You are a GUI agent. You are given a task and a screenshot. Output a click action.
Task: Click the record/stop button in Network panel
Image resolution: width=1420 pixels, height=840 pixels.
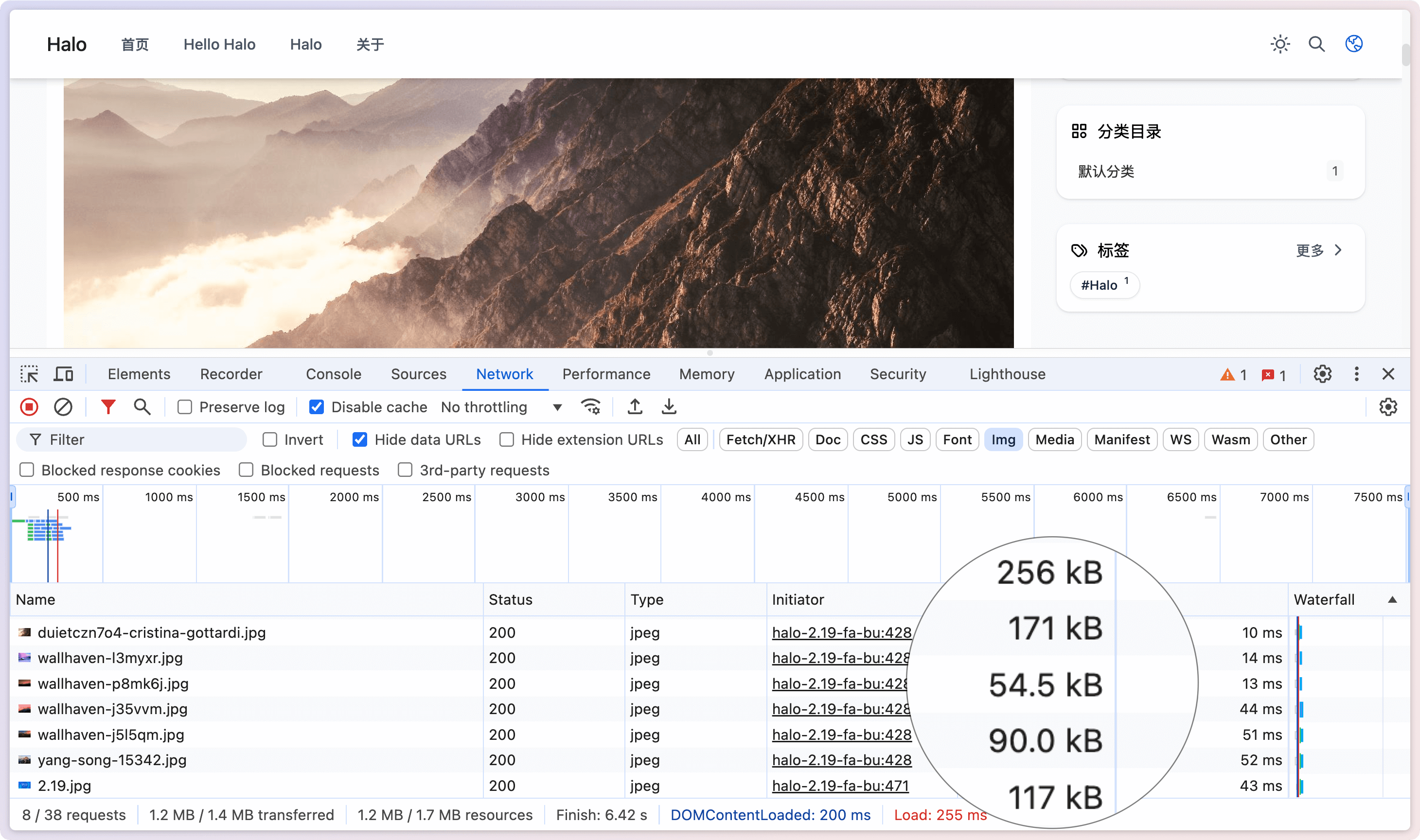click(29, 407)
